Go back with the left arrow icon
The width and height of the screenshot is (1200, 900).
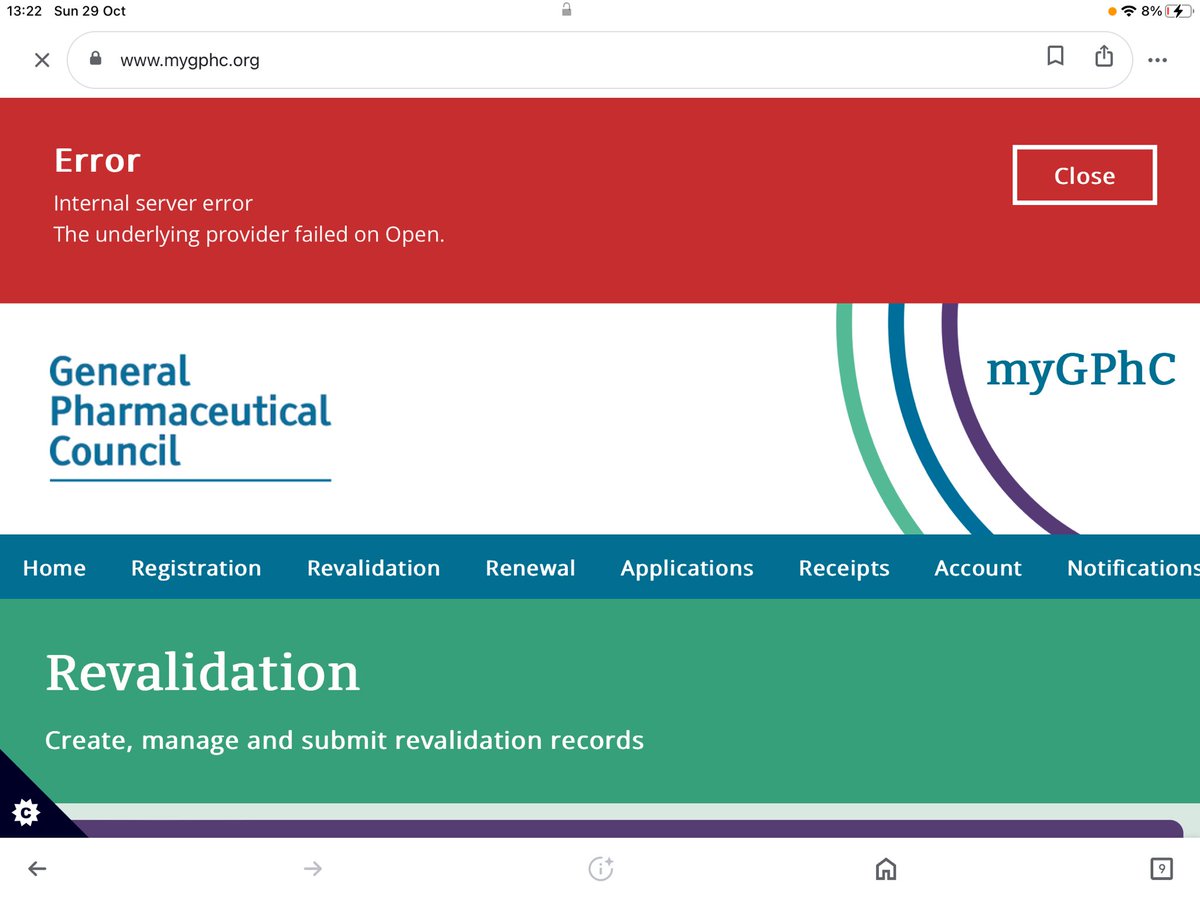click(37, 869)
